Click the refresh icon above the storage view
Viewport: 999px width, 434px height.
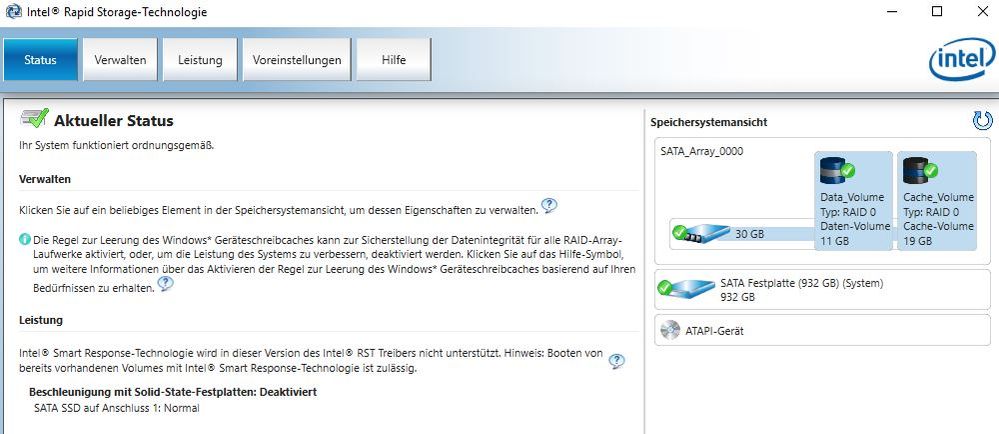[x=982, y=121]
